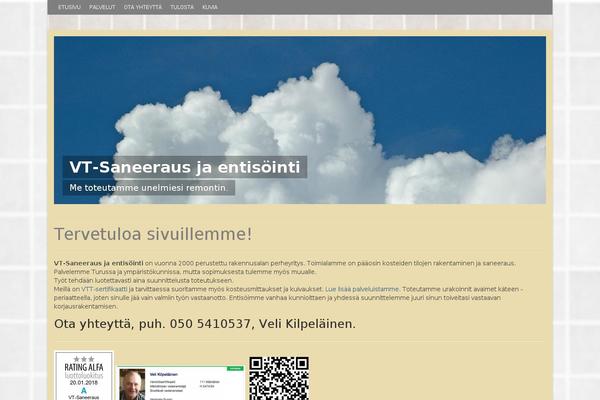Follow the VTT-sertifikaatti link
Viewport: 600px width, 400px height.
tap(104, 289)
